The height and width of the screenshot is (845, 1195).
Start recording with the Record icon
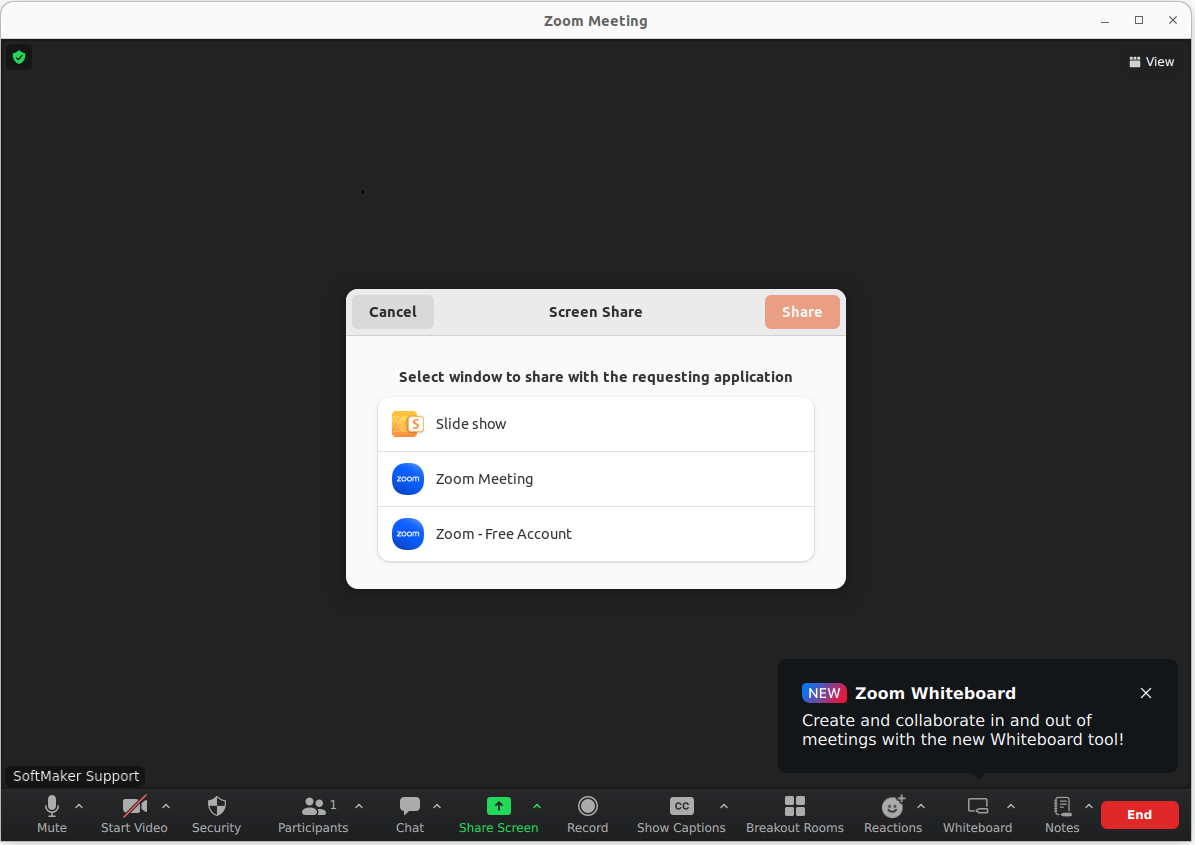tap(588, 806)
